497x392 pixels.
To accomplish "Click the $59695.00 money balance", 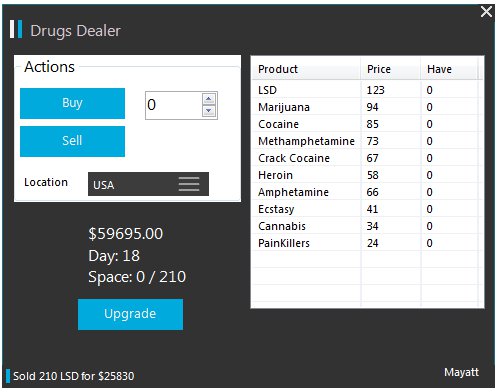I will (126, 234).
